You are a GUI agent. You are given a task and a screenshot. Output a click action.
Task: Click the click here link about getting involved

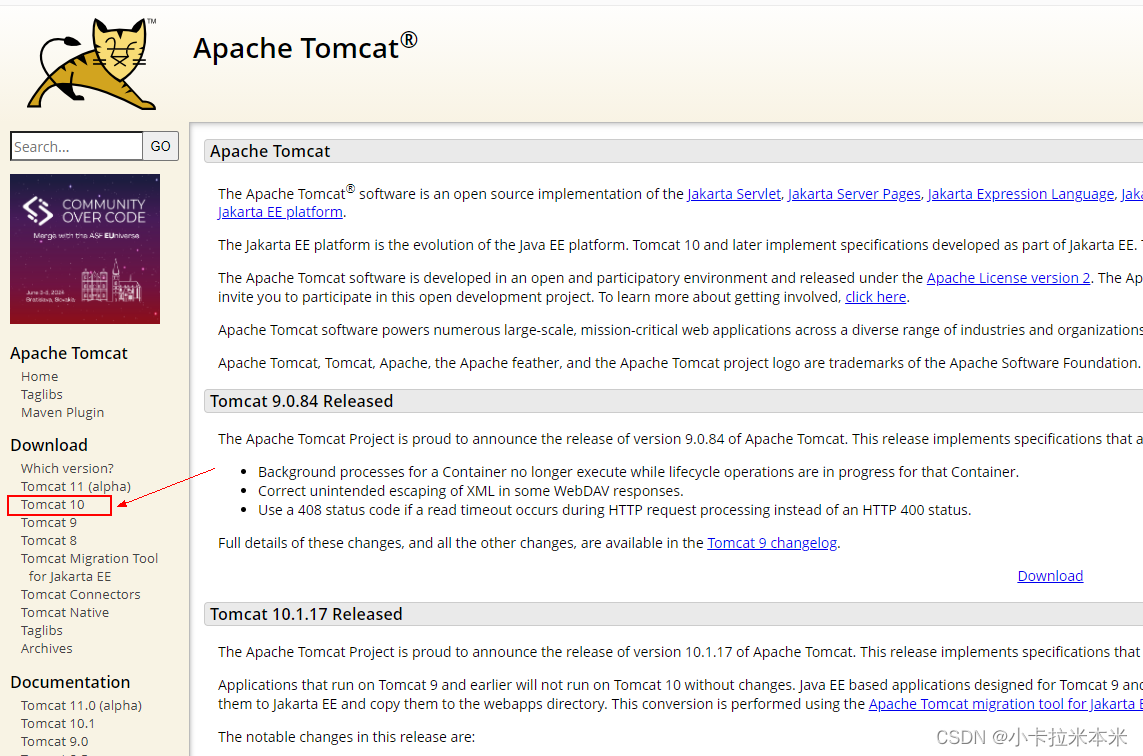tap(875, 296)
